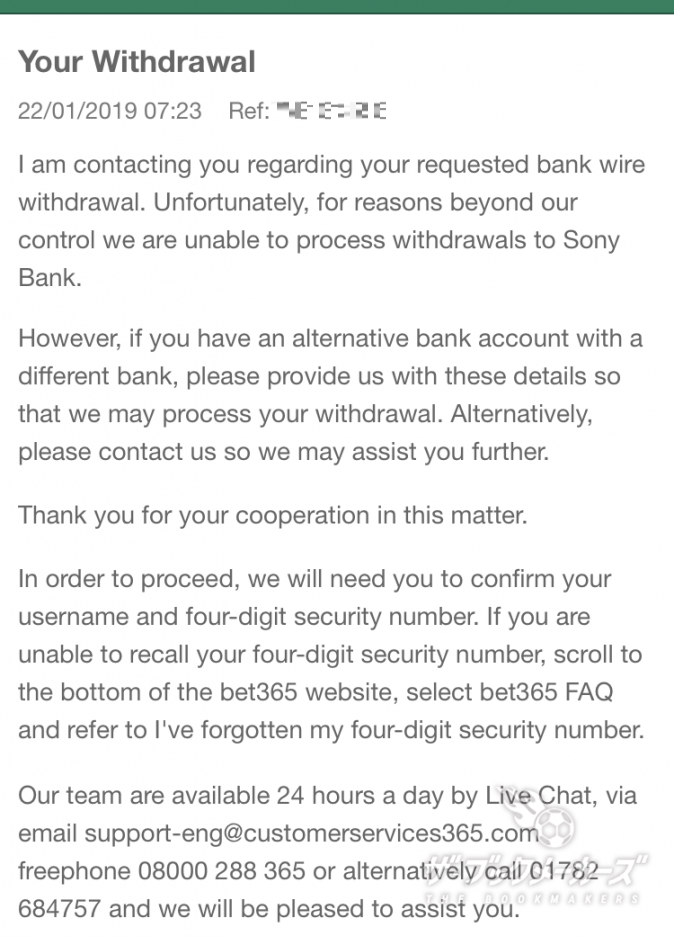
Task: Click the green header bar at the top
Action: [x=337, y=7]
